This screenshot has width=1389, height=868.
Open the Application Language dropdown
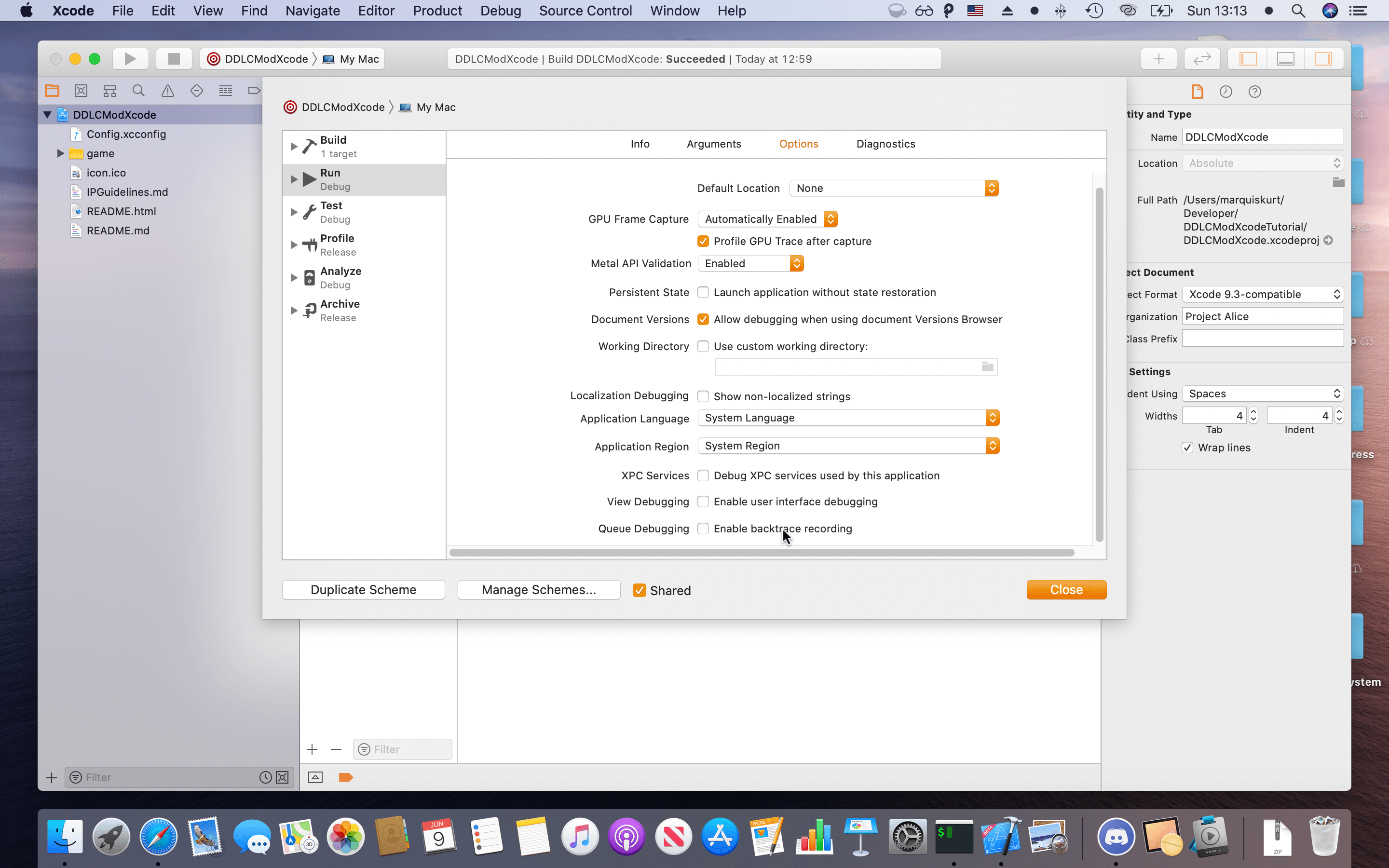click(x=848, y=418)
